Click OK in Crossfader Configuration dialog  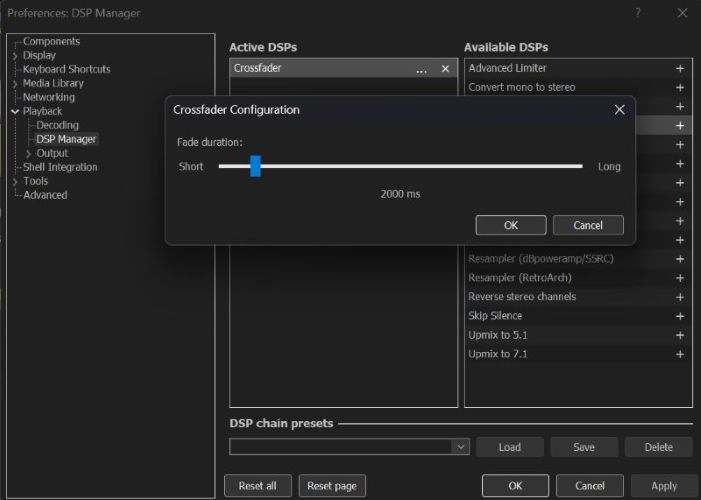510,225
